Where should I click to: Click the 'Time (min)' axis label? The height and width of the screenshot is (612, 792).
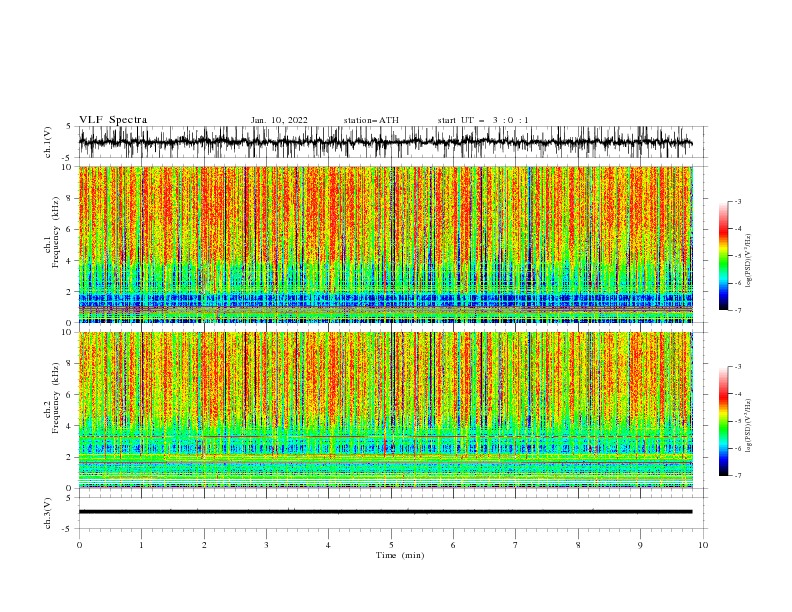pyautogui.click(x=400, y=555)
